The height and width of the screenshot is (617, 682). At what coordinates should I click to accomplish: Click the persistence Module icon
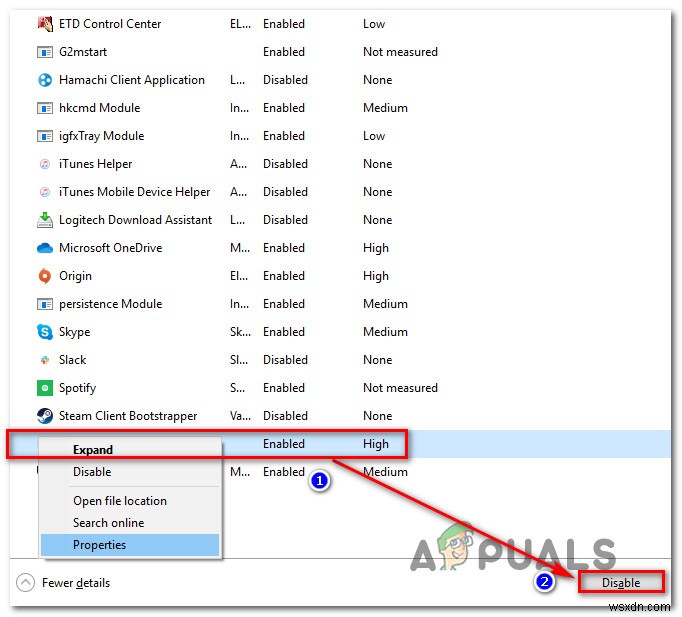point(45,304)
